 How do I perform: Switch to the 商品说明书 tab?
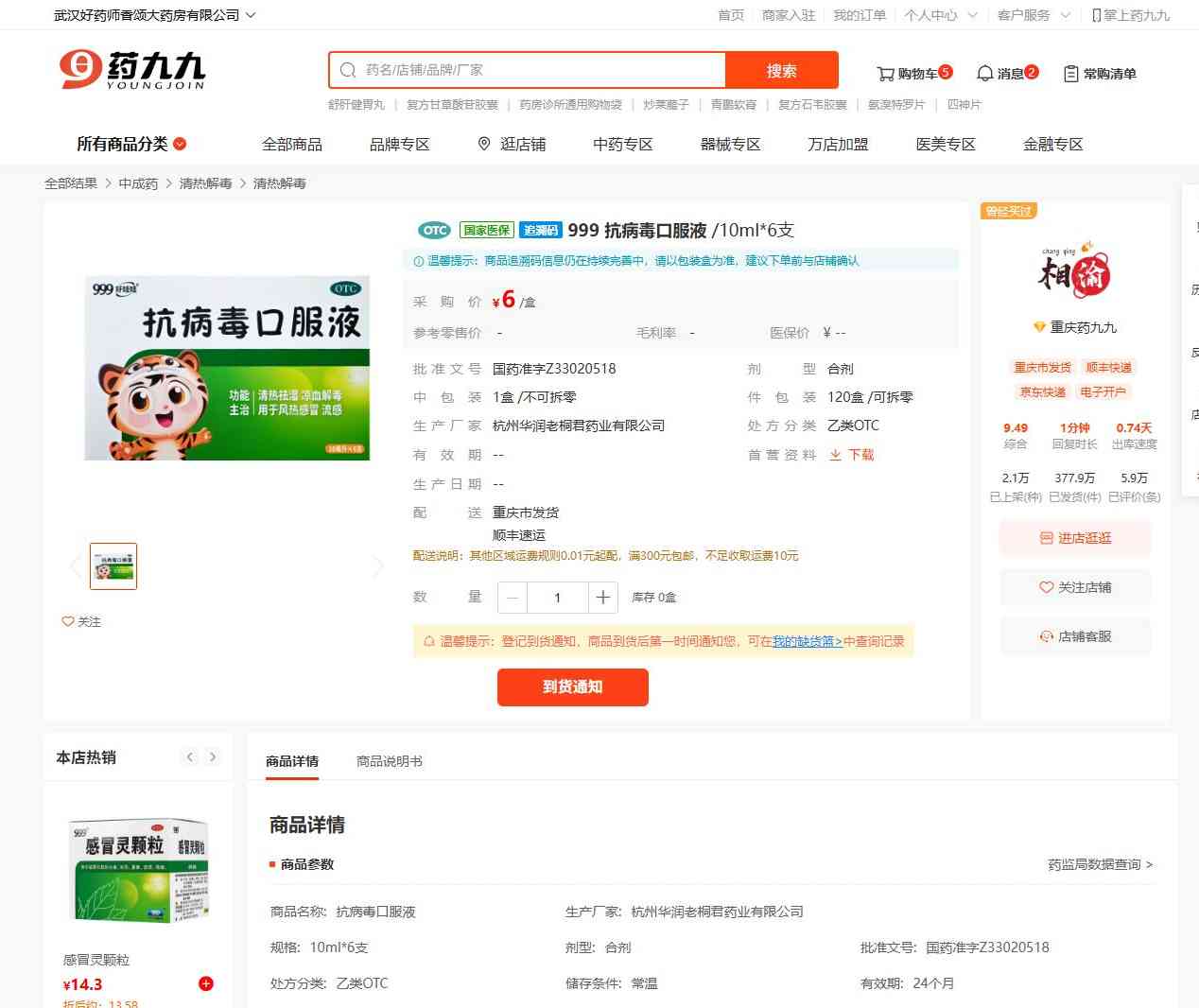point(389,761)
